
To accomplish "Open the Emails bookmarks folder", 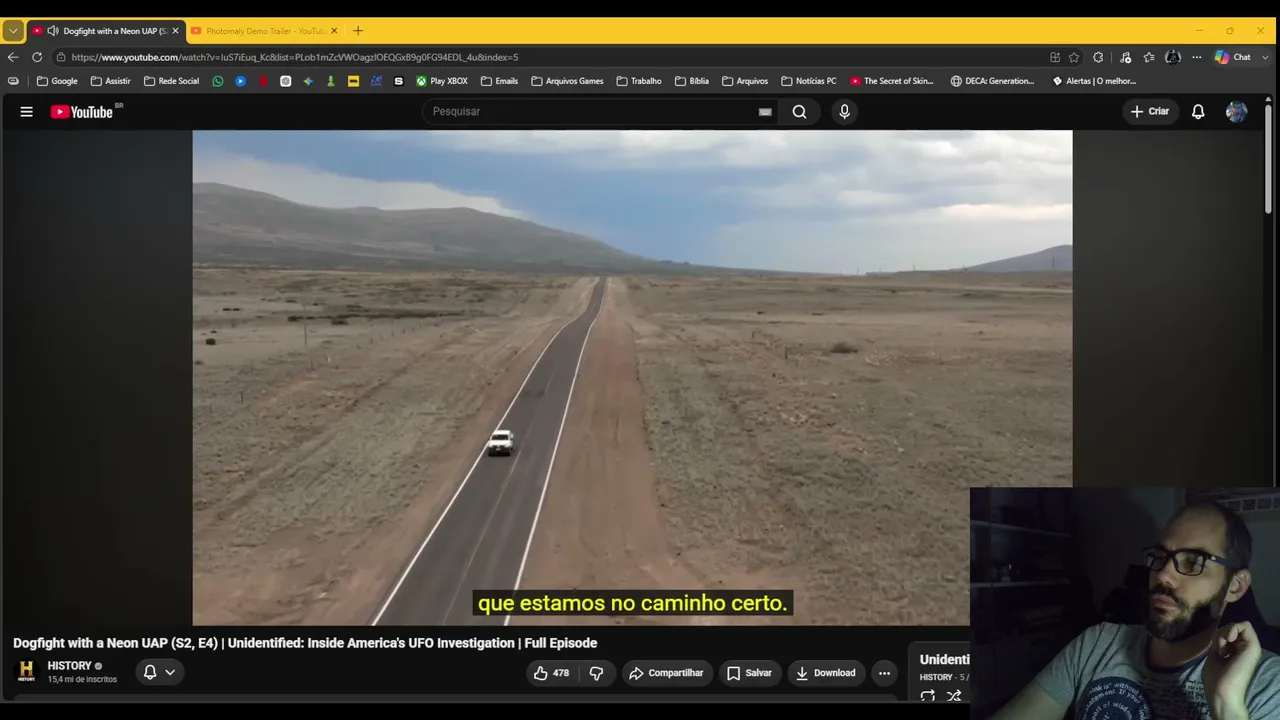I will [x=499, y=81].
